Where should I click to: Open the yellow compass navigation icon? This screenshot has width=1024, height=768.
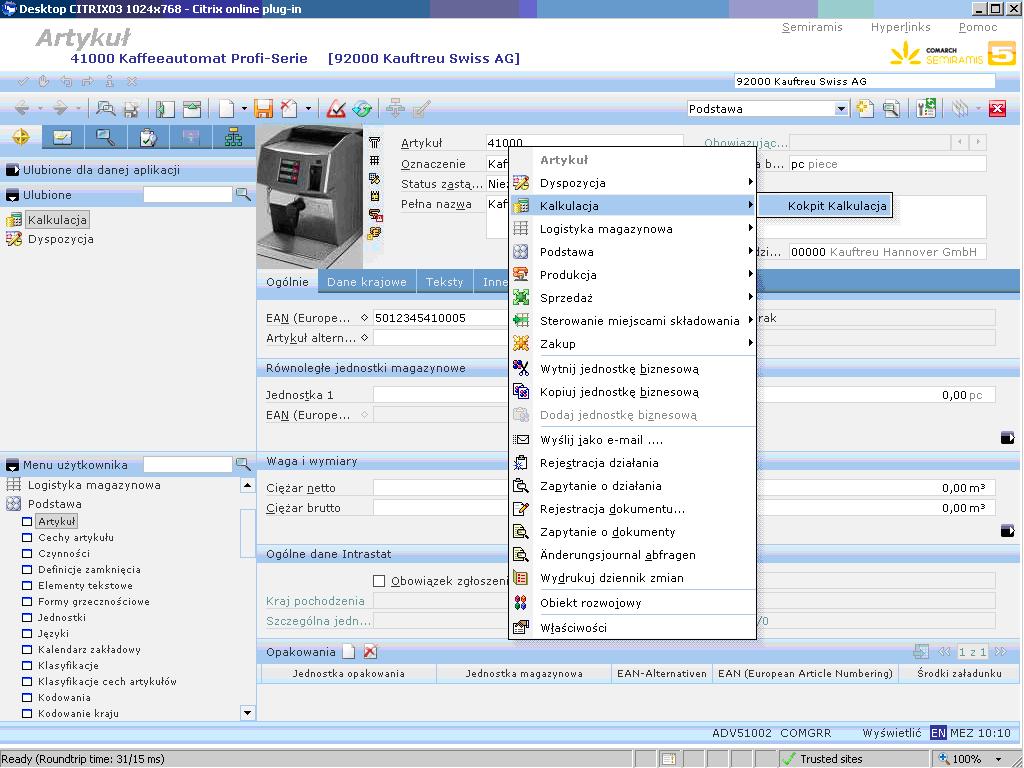(x=21, y=137)
